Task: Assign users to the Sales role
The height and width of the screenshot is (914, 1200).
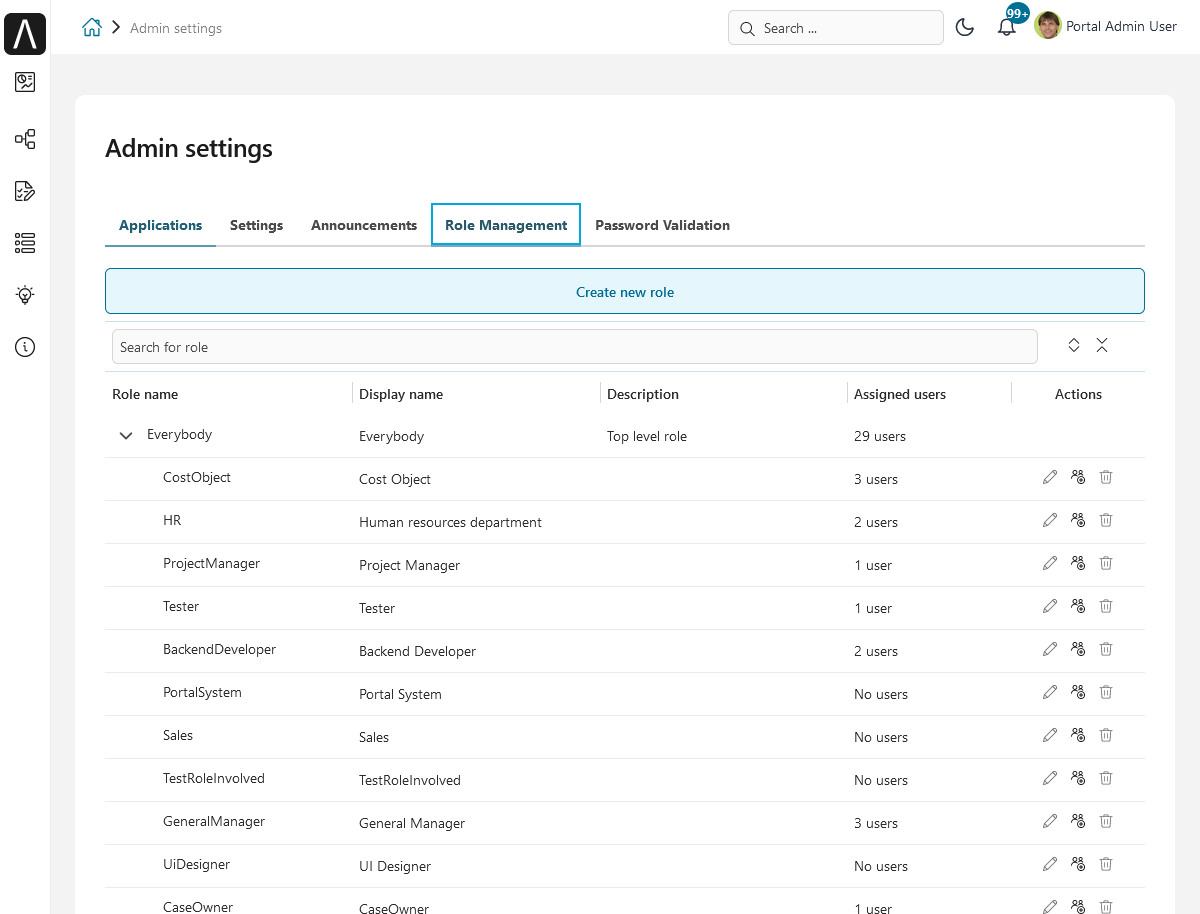Action: tap(1078, 735)
